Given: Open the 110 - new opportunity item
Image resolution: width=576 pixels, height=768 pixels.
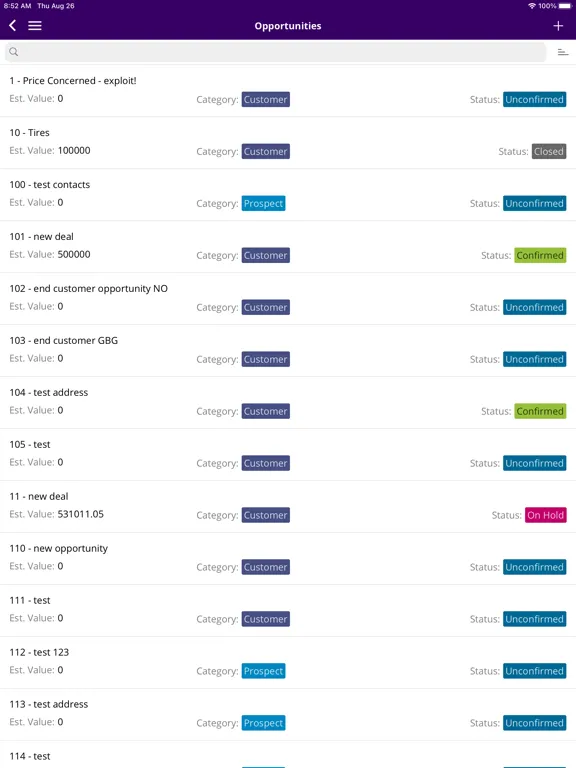Looking at the screenshot, I should pos(288,558).
